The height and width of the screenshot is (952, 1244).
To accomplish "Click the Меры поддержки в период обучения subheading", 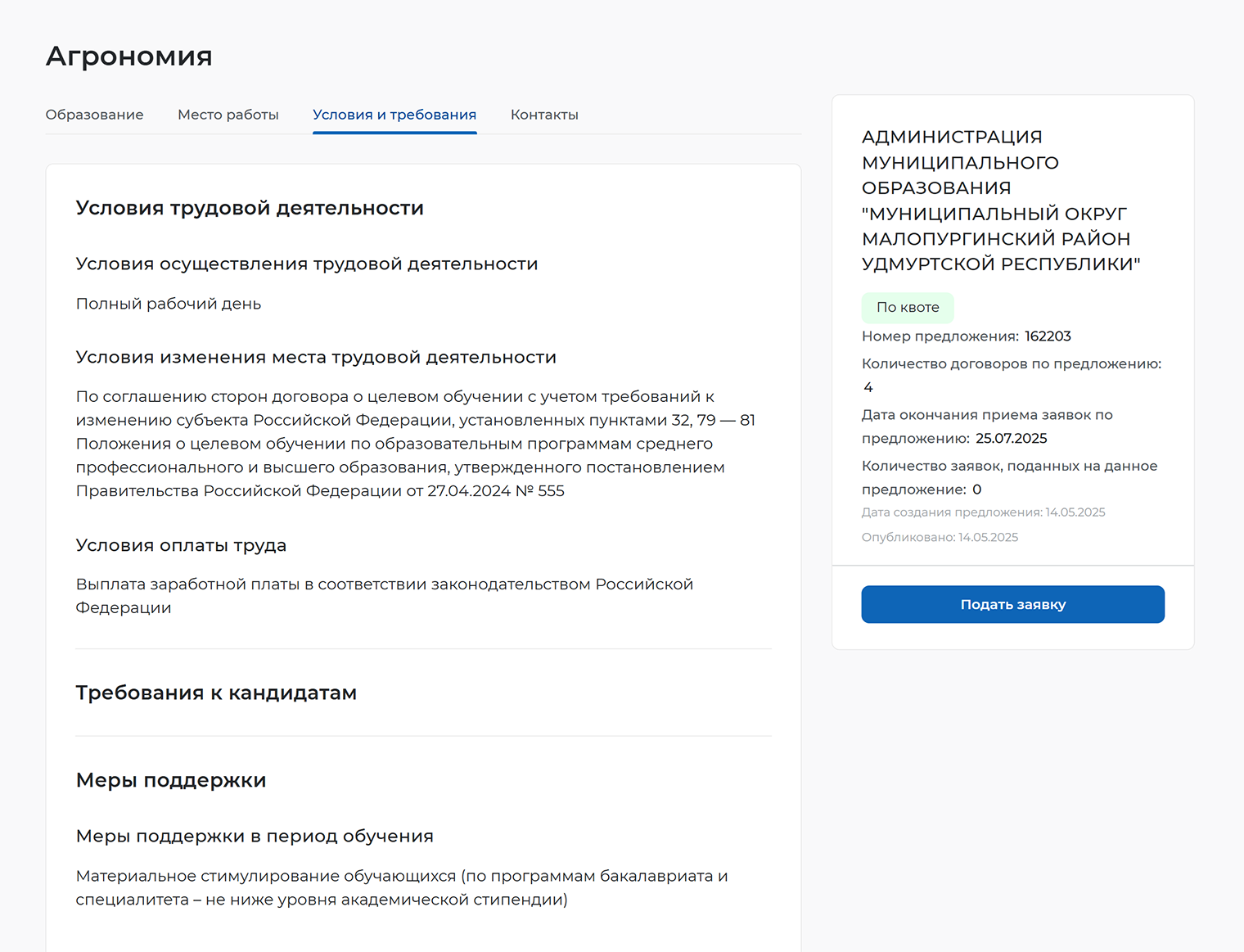I will (x=255, y=837).
